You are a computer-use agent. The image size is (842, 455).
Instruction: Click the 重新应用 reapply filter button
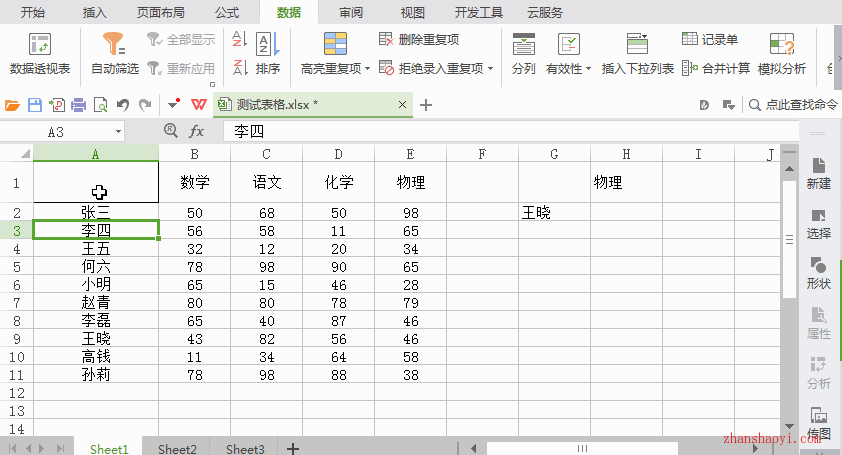(x=181, y=68)
